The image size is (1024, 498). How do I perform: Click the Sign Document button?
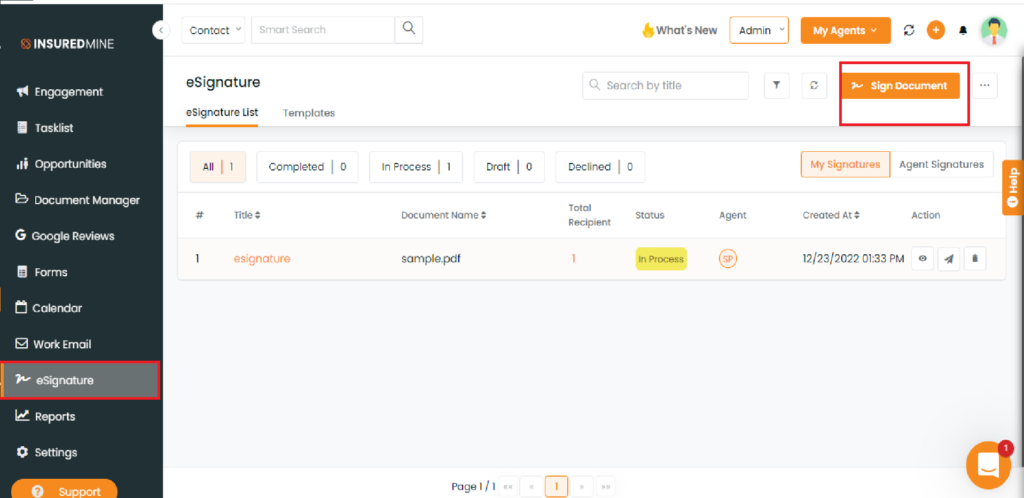pyautogui.click(x=901, y=86)
